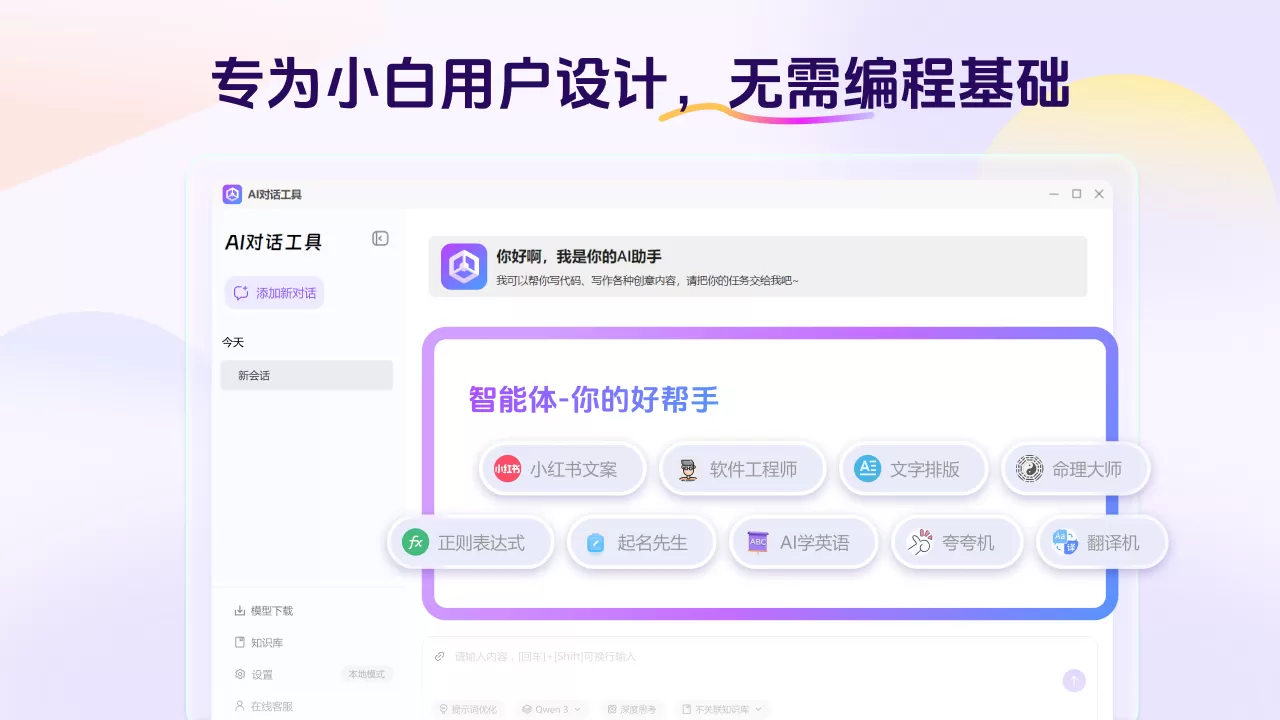Click the 翻译机 translate icon
This screenshot has width=1280, height=720.
tap(1065, 542)
